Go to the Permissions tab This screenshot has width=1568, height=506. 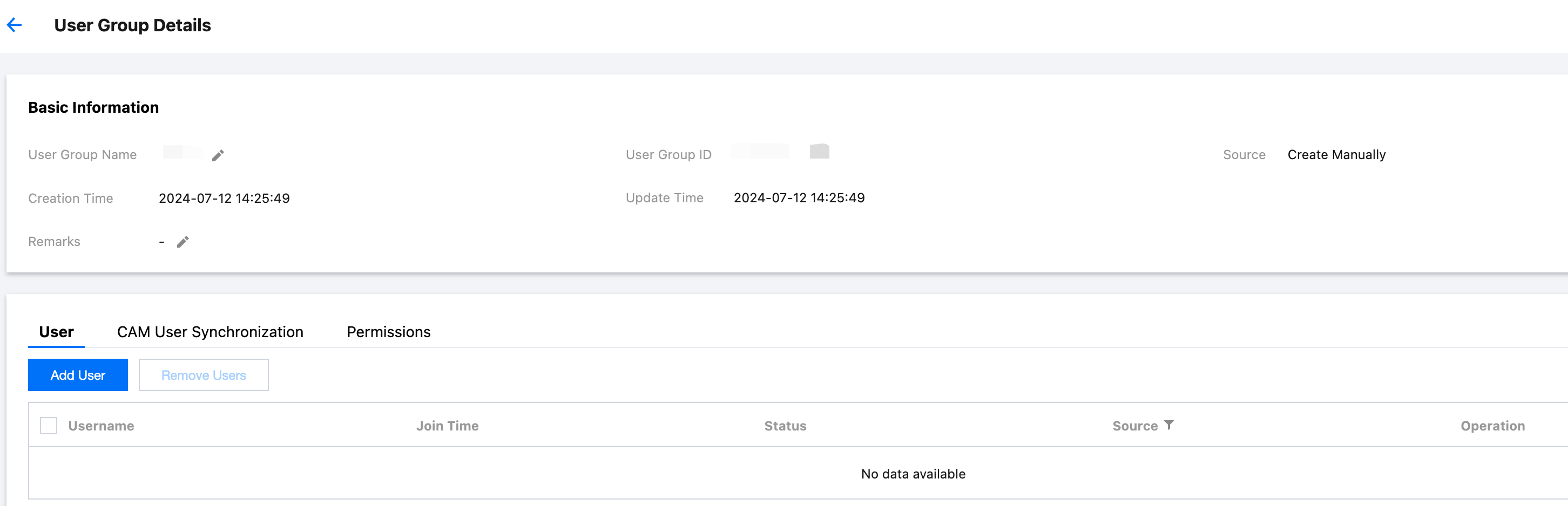pyautogui.click(x=388, y=332)
